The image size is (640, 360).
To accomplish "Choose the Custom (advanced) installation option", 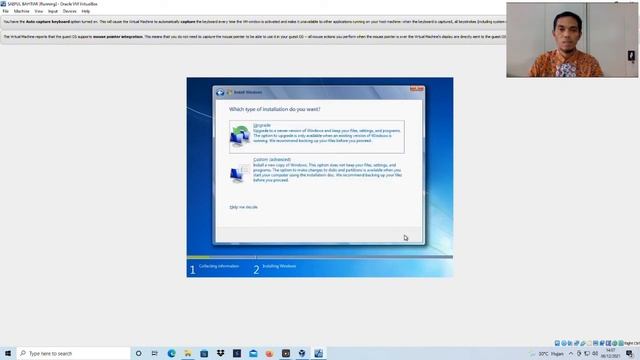I will pos(317,171).
